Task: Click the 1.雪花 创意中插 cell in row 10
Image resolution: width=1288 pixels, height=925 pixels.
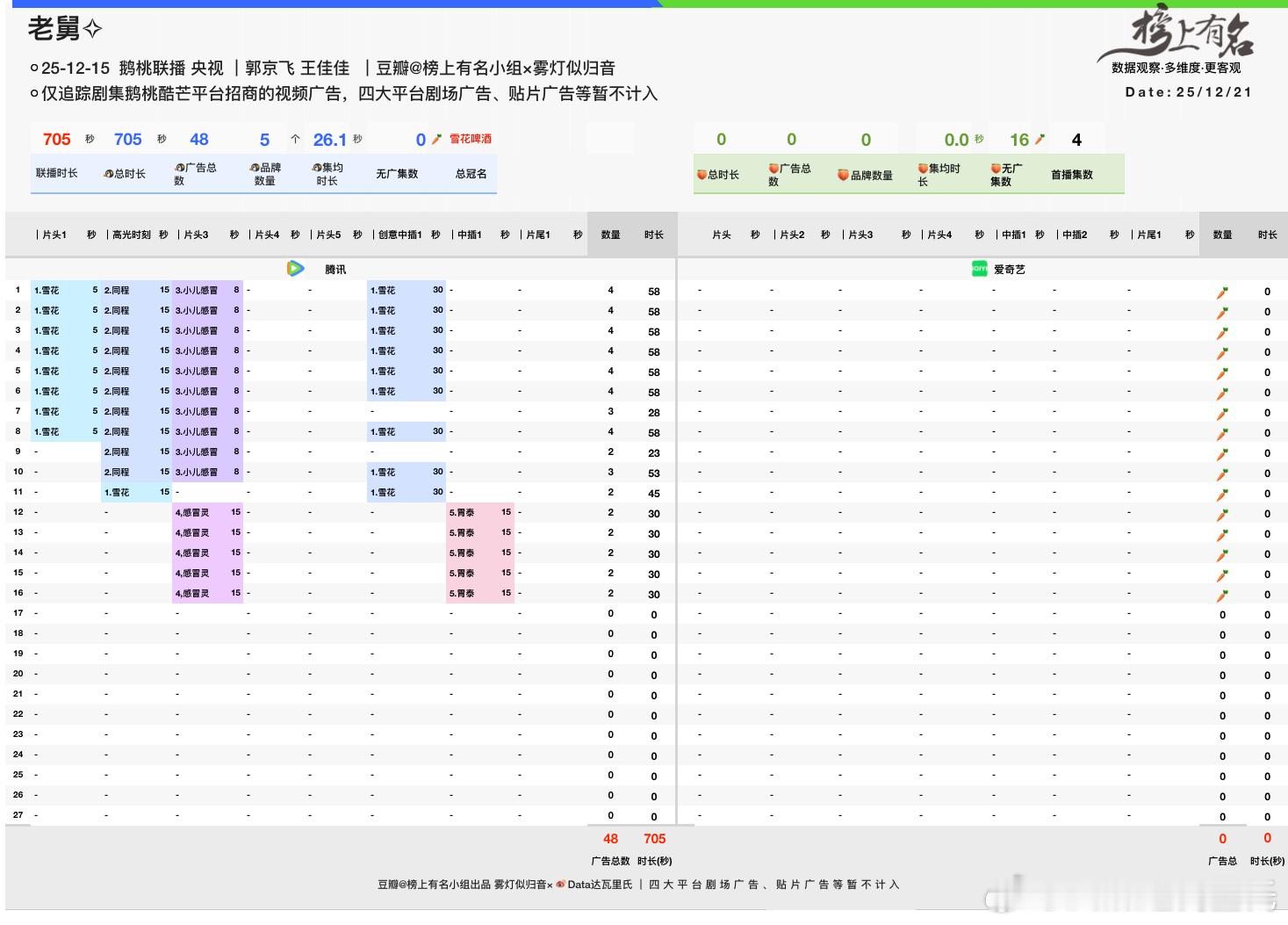Action: click(x=407, y=472)
